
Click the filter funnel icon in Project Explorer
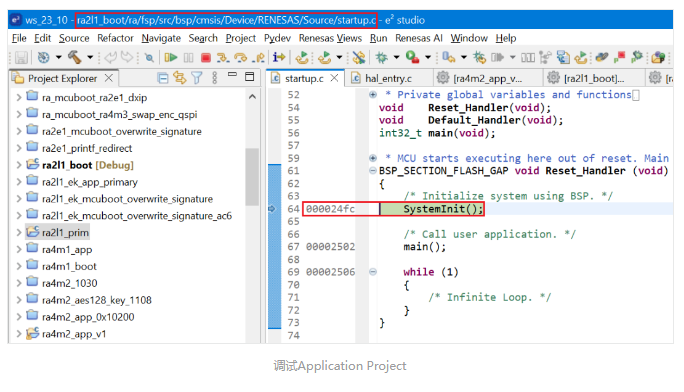pyautogui.click(x=197, y=78)
